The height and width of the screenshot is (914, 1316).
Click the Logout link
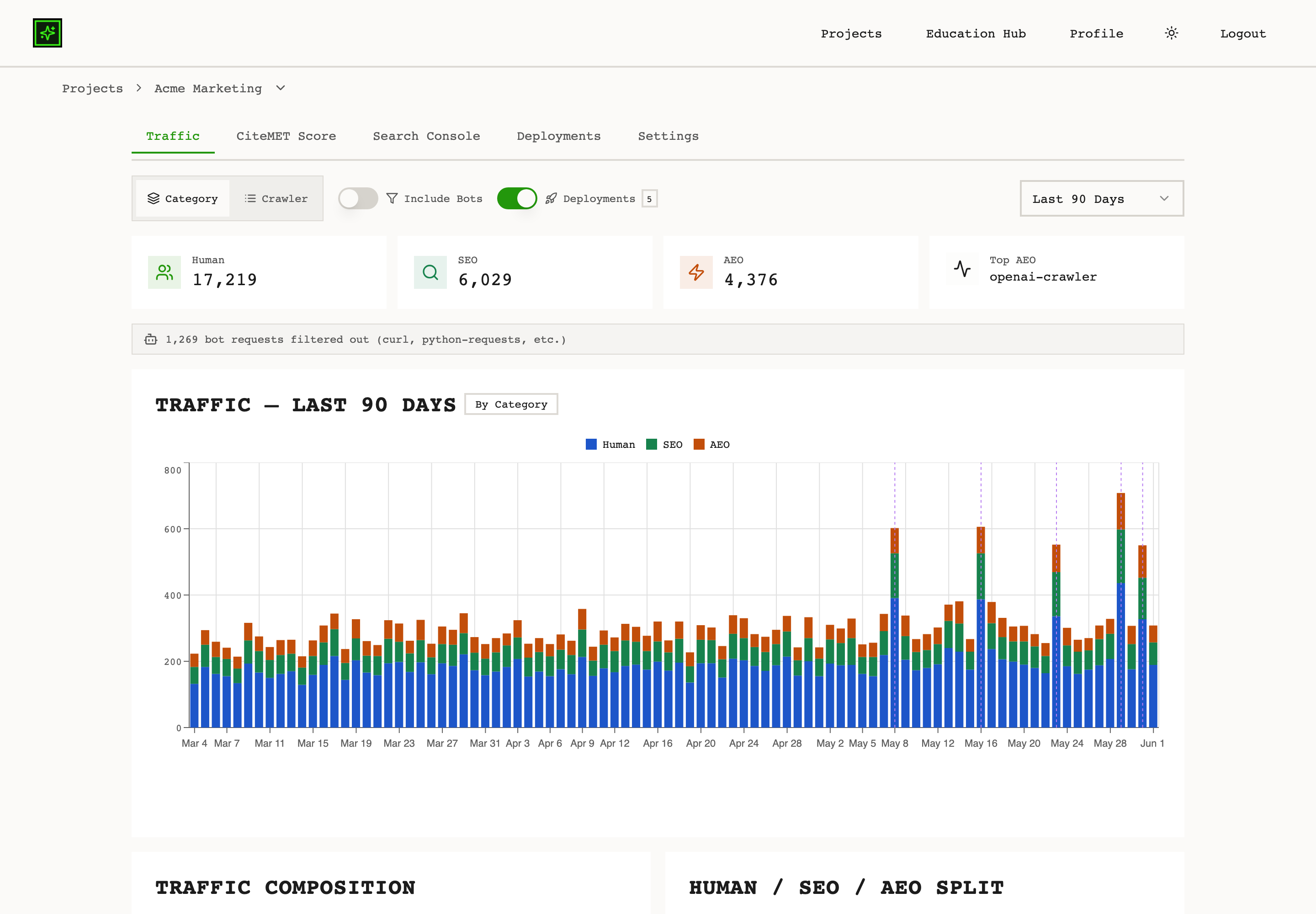tap(1243, 33)
